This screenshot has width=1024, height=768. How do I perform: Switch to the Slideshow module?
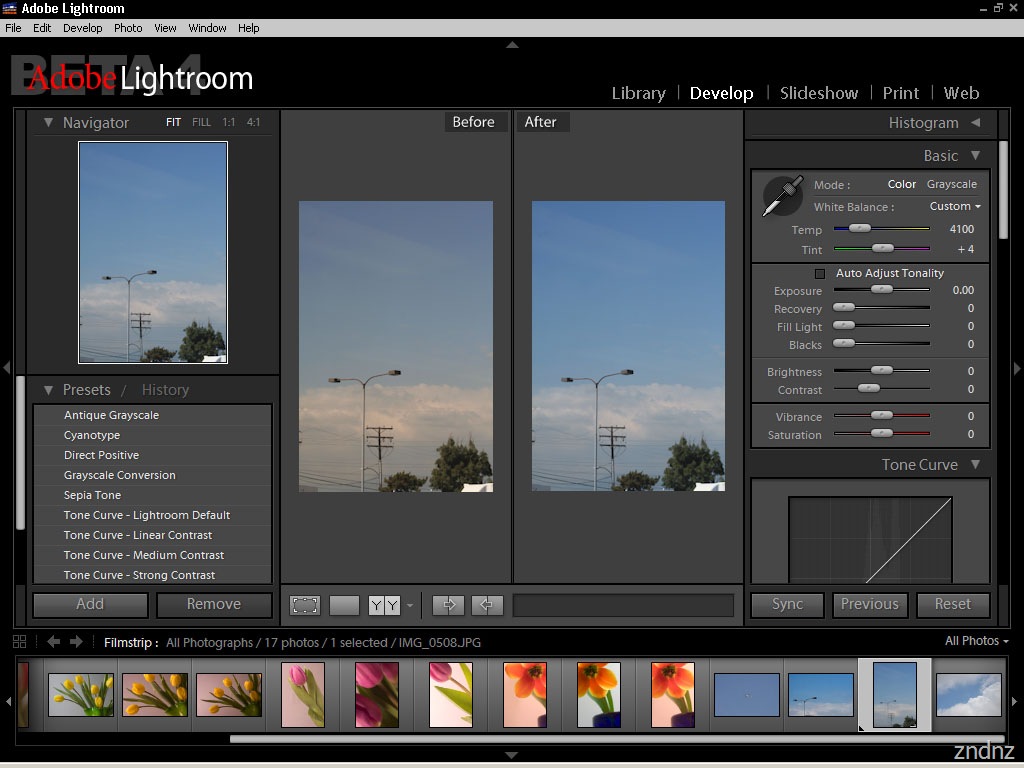819,93
